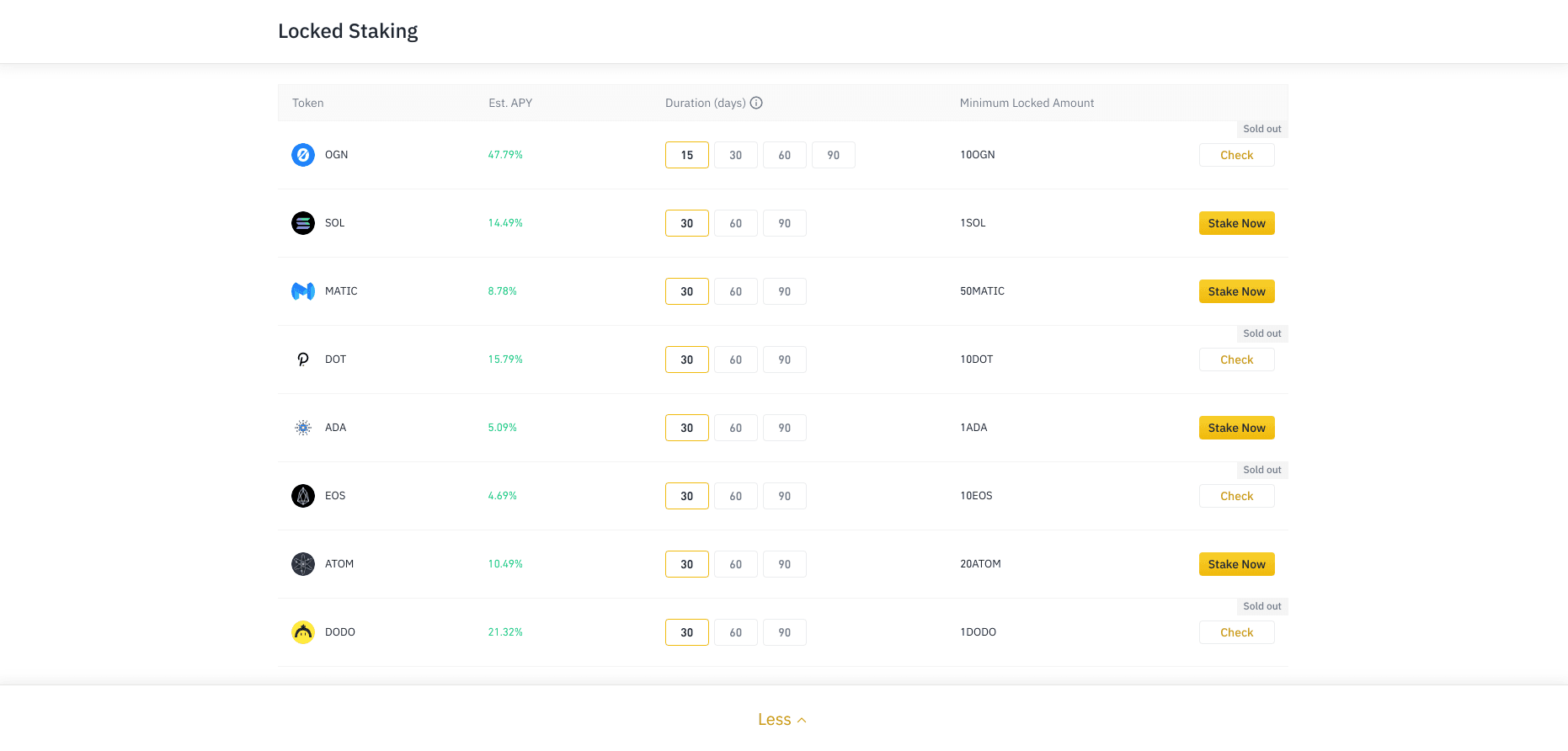Check the sold-out DODO staking
The height and width of the screenshot is (751, 1568).
coord(1236,632)
